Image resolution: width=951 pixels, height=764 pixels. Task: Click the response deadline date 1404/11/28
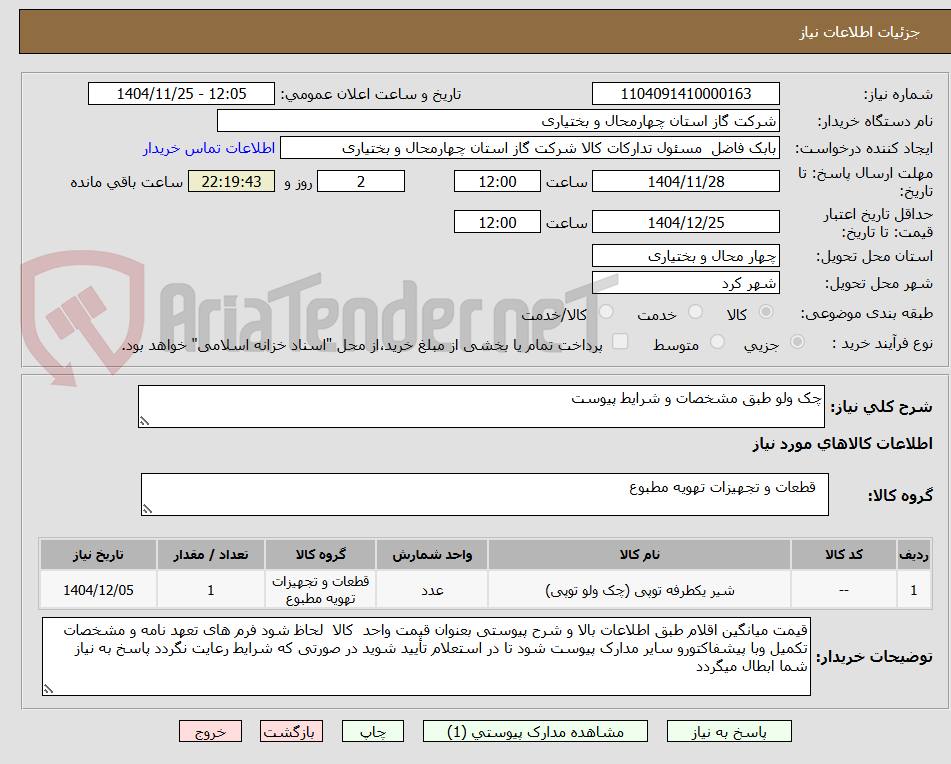coord(685,181)
